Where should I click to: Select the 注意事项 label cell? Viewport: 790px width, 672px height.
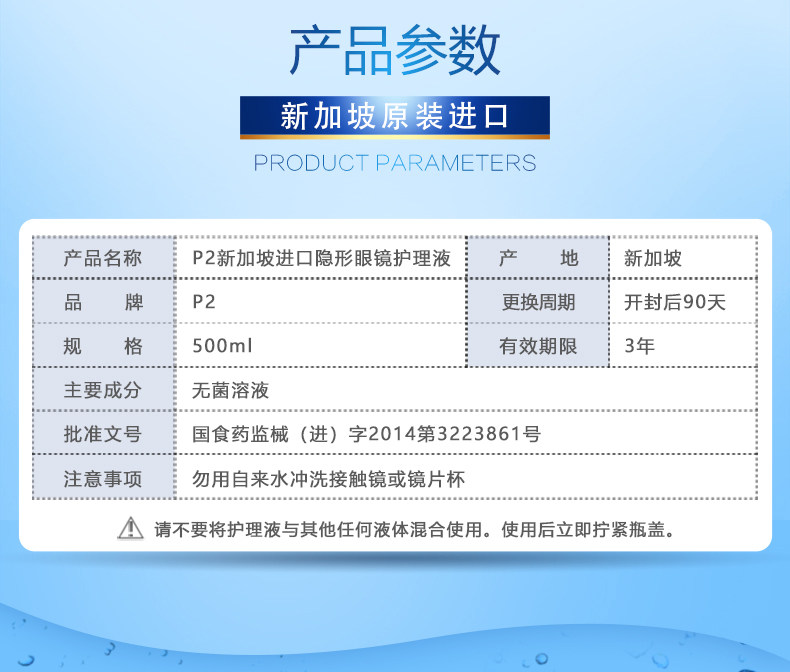click(x=103, y=478)
